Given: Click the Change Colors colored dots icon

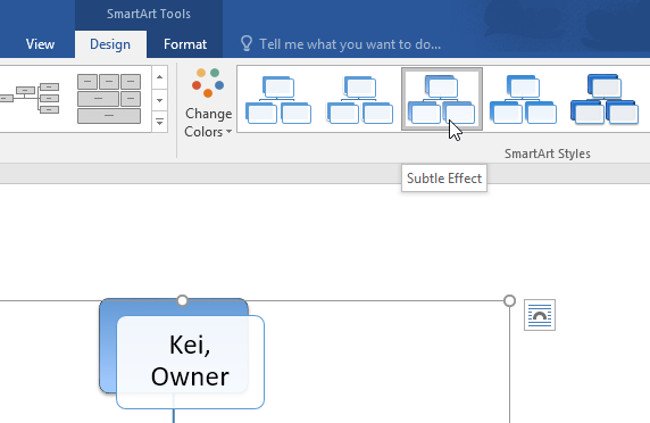Looking at the screenshot, I should 208,84.
